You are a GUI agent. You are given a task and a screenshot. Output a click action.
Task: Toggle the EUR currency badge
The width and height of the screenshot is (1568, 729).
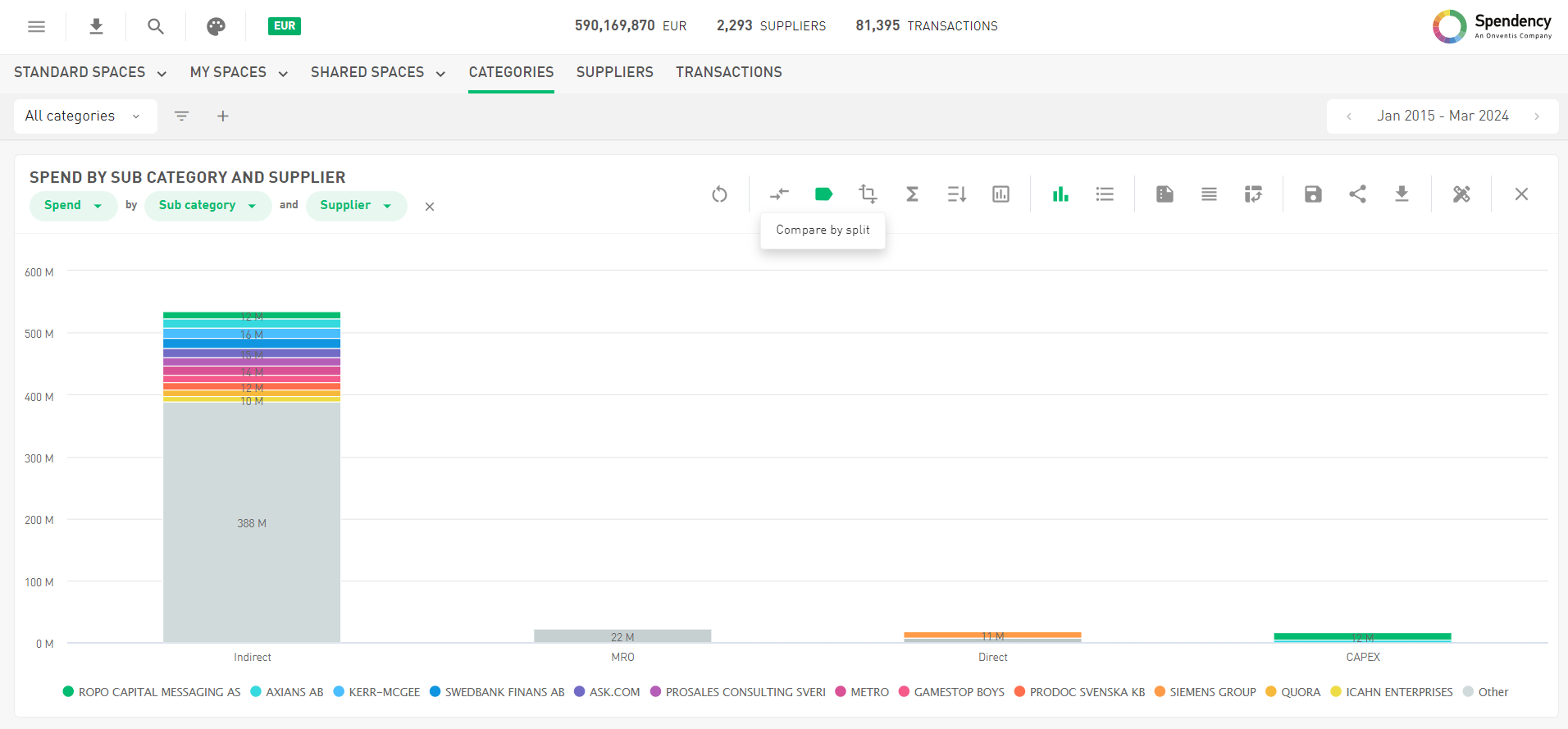[x=285, y=26]
